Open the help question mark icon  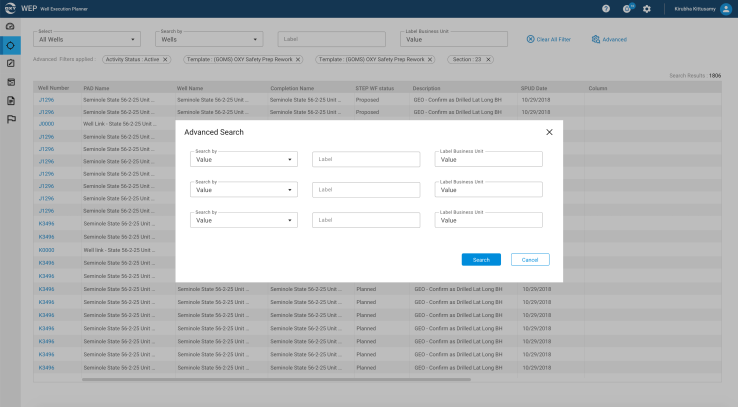(606, 9)
